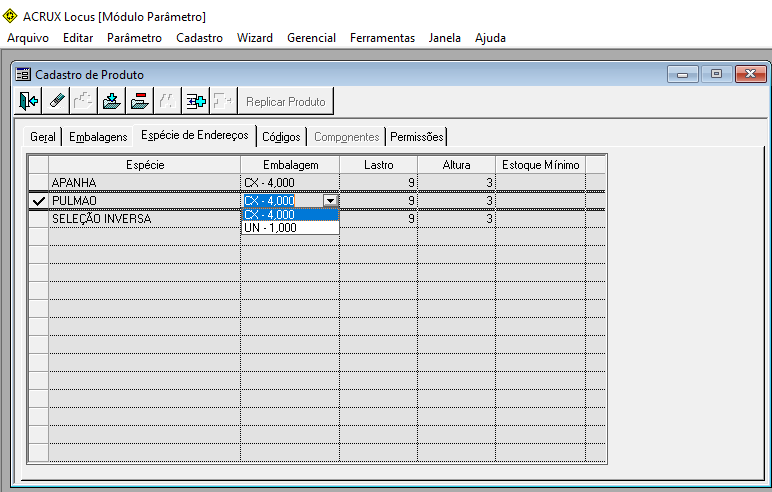
Task: Select the APANHA row selector
Action: tap(38, 182)
